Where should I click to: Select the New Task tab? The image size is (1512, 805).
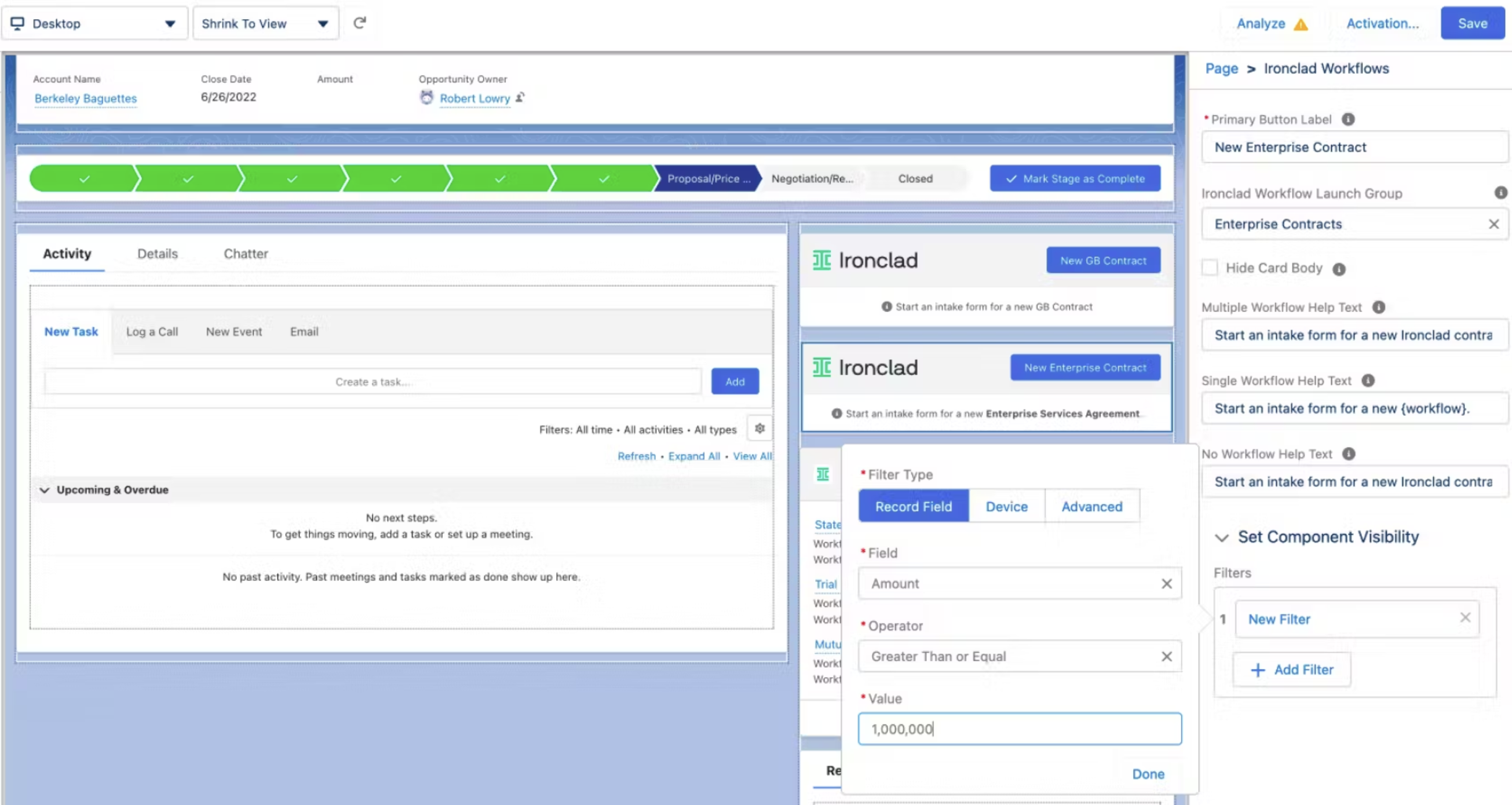click(71, 332)
